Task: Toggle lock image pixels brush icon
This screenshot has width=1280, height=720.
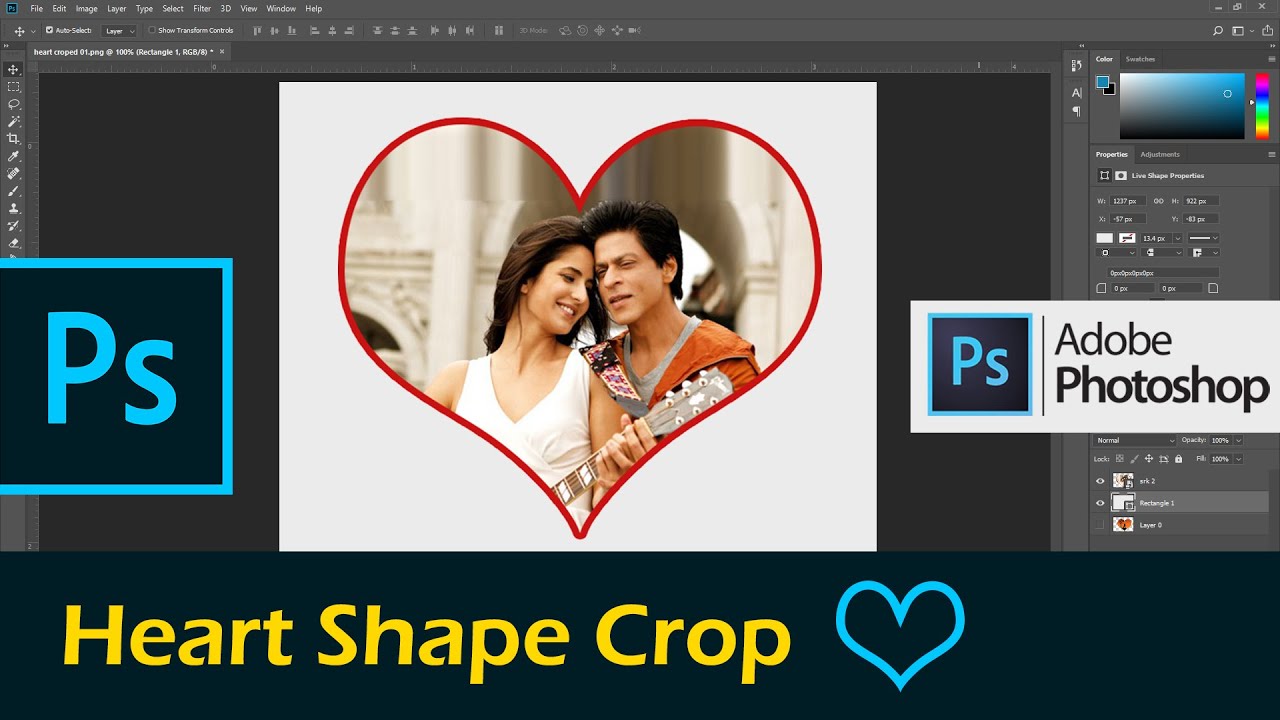Action: 1134,459
